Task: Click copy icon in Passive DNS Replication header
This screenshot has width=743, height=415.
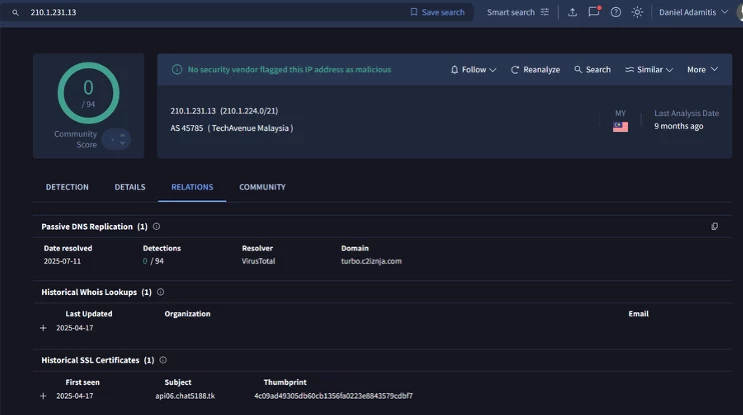Action: coord(715,226)
